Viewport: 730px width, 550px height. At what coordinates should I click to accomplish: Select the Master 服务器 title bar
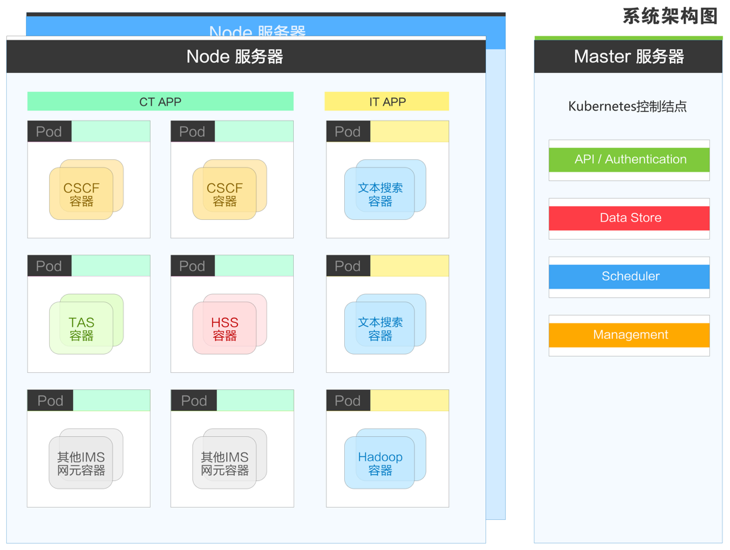click(x=628, y=57)
